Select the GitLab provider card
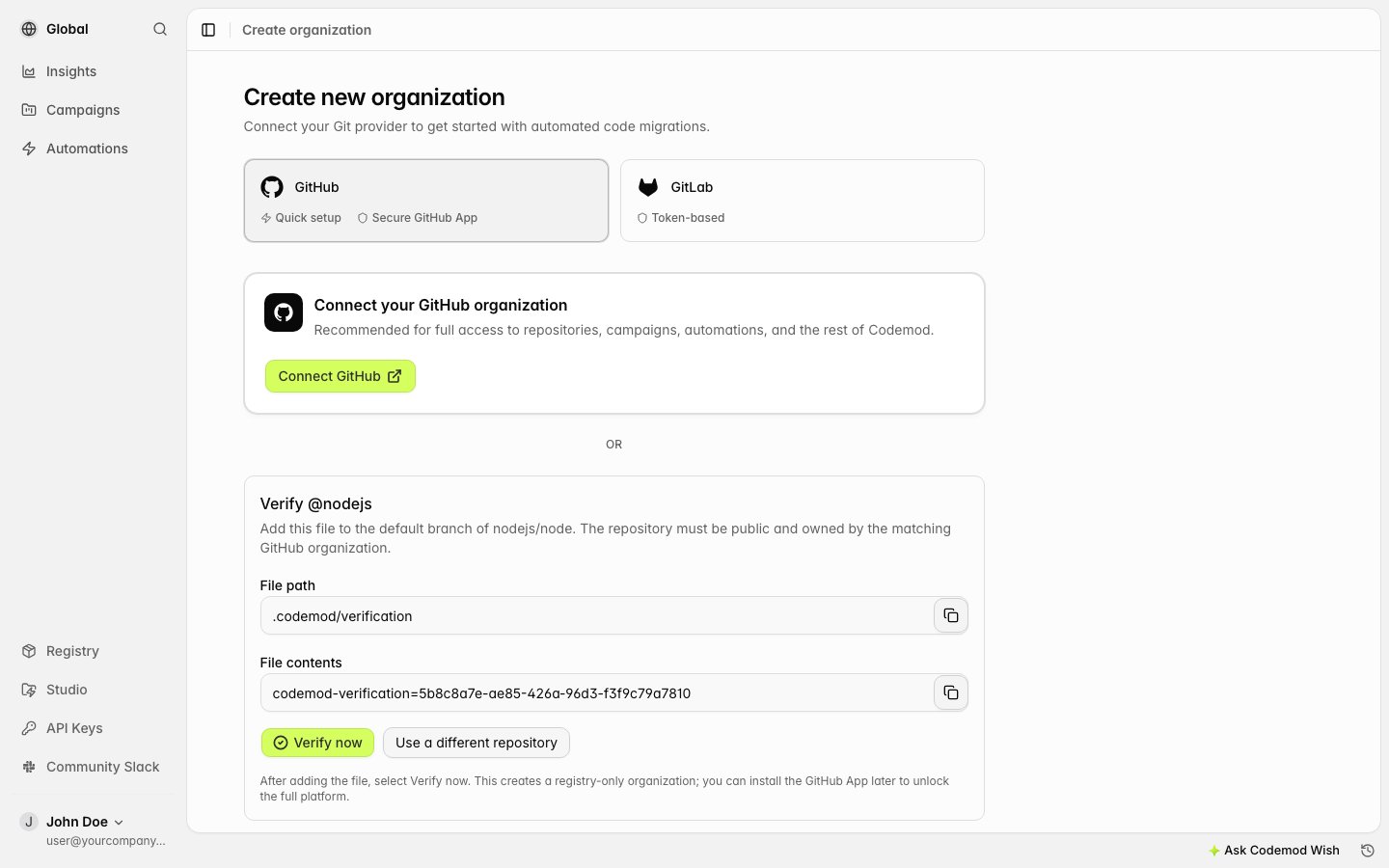The height and width of the screenshot is (868, 1389). coord(803,201)
